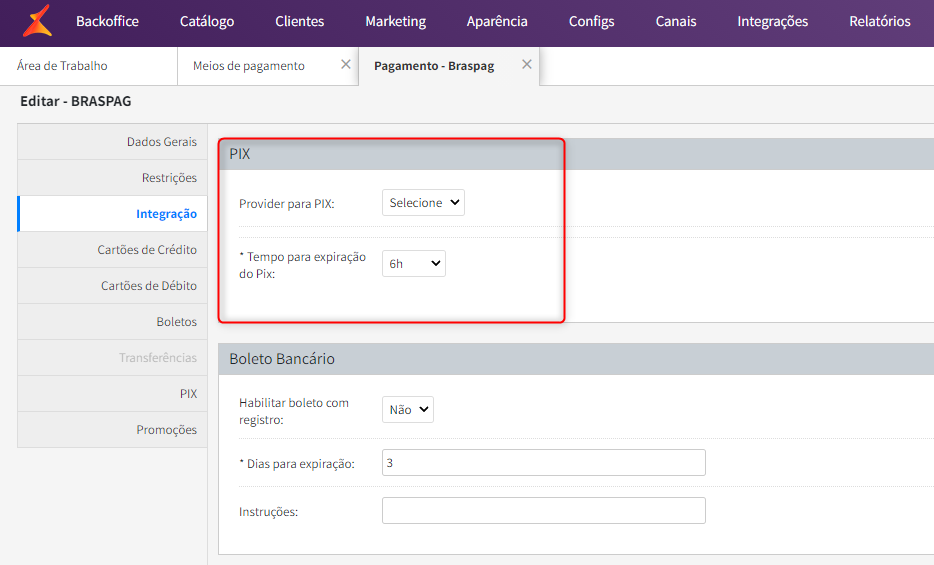
Task: Click the orange logo icon in header
Action: click(37, 21)
